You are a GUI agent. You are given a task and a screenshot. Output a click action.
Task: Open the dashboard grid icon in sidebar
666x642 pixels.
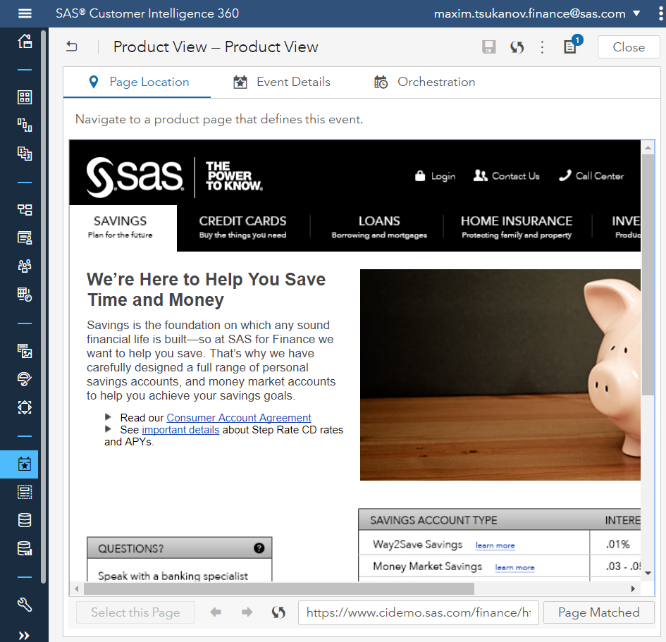(x=25, y=97)
